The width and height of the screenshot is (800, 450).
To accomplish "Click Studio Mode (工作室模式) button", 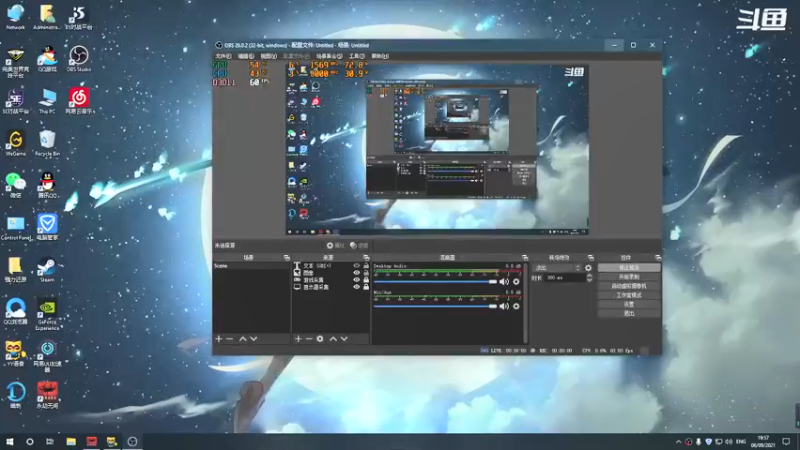I will pyautogui.click(x=629, y=295).
